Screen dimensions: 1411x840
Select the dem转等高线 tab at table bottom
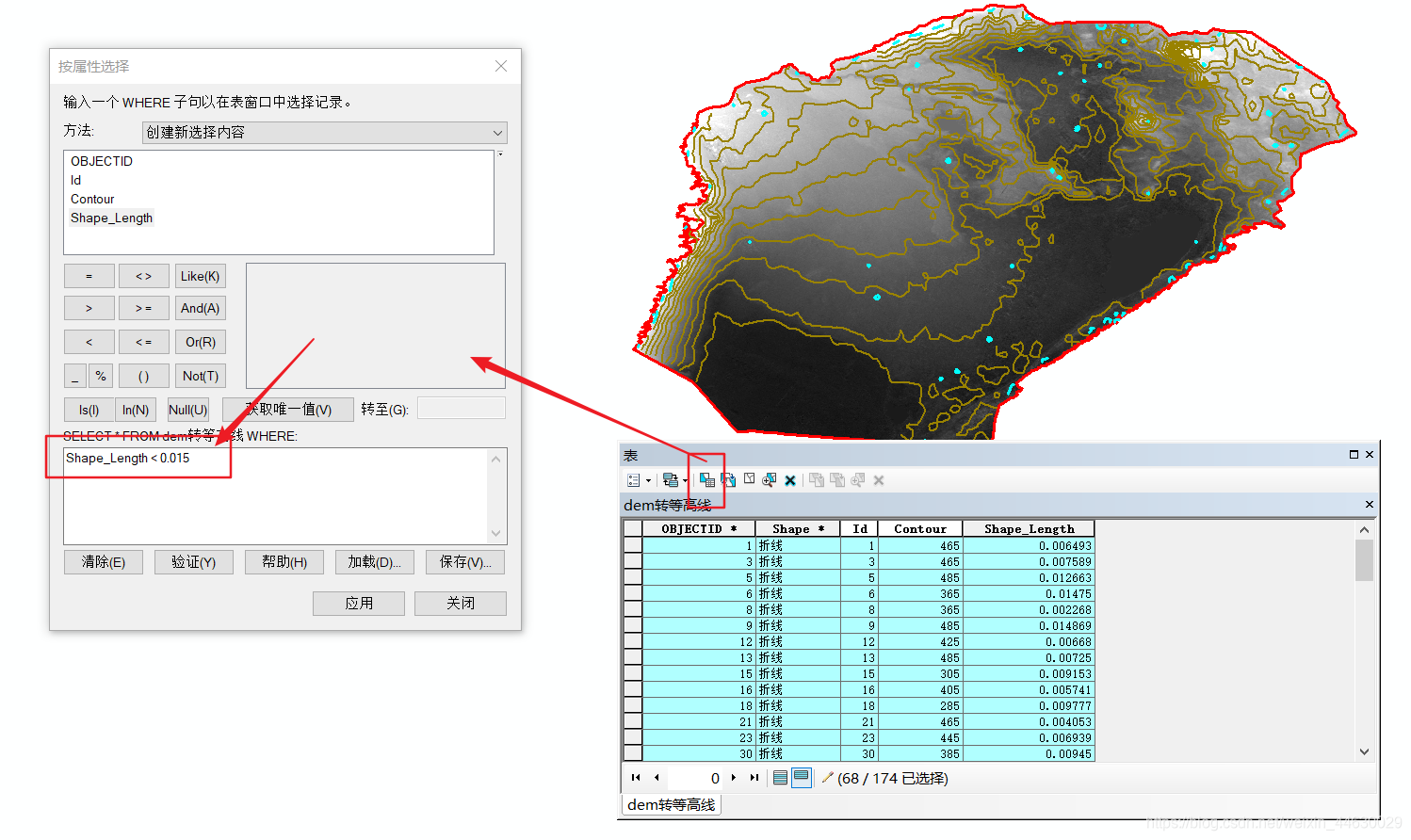click(x=672, y=804)
